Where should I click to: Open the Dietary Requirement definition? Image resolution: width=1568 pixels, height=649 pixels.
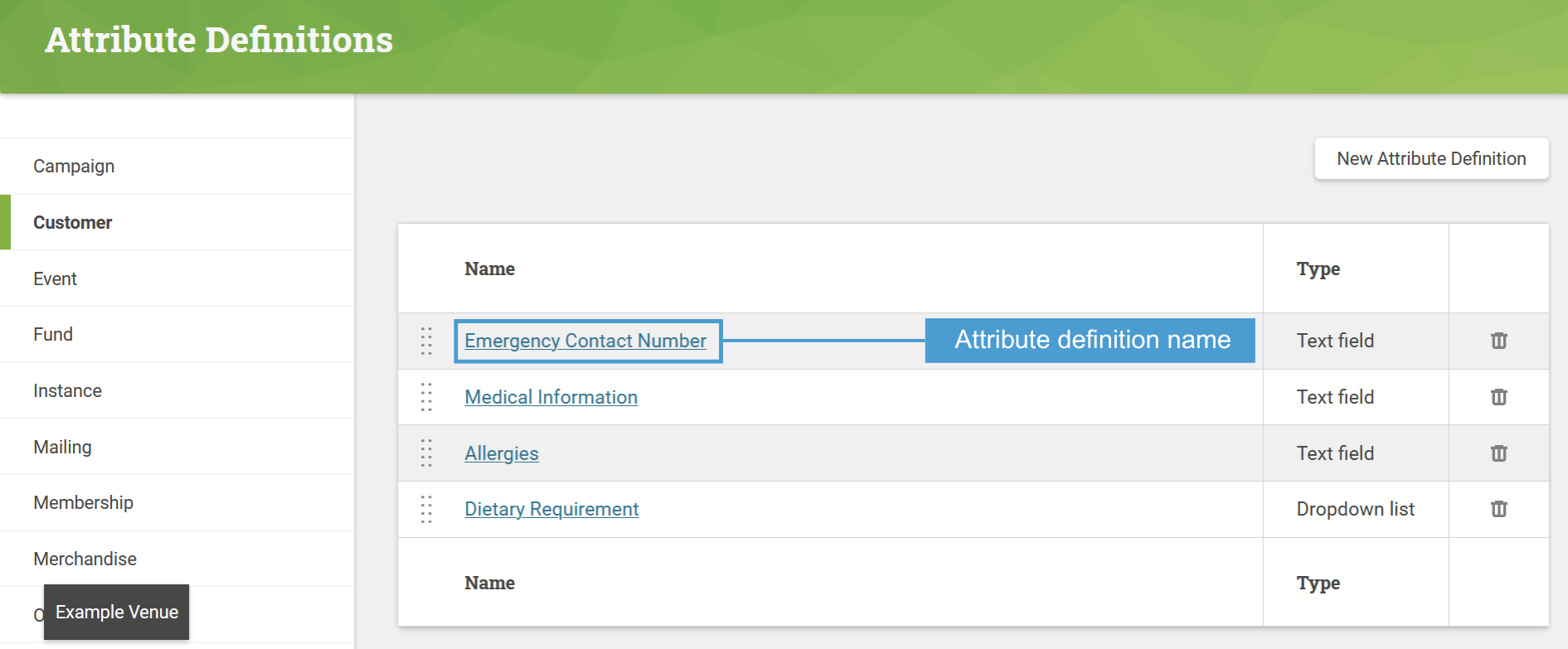tap(551, 509)
